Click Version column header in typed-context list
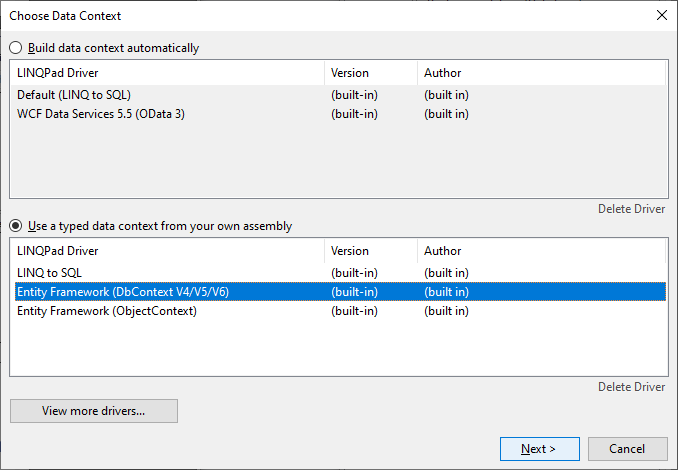The width and height of the screenshot is (678, 470). pos(370,251)
